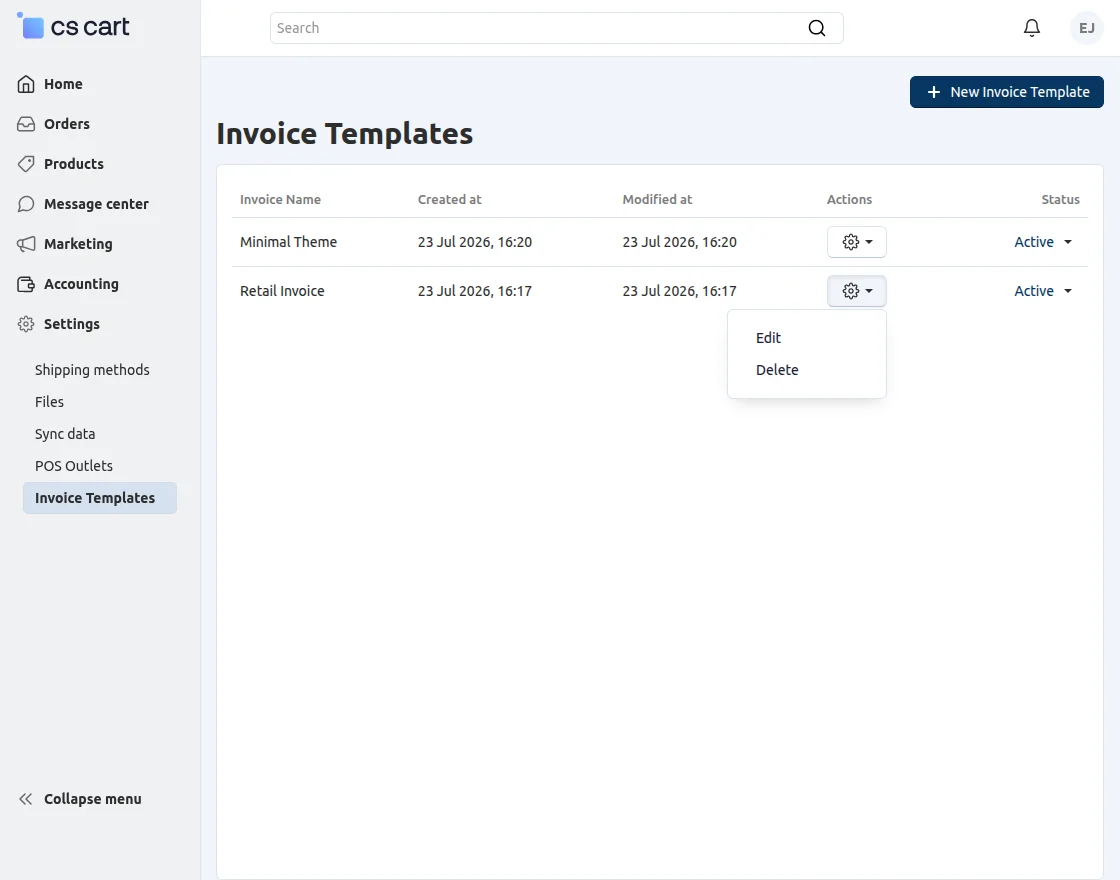Screen dimensions: 1120x880
Task: Click the Message center bubble icon
Action: coord(26,204)
